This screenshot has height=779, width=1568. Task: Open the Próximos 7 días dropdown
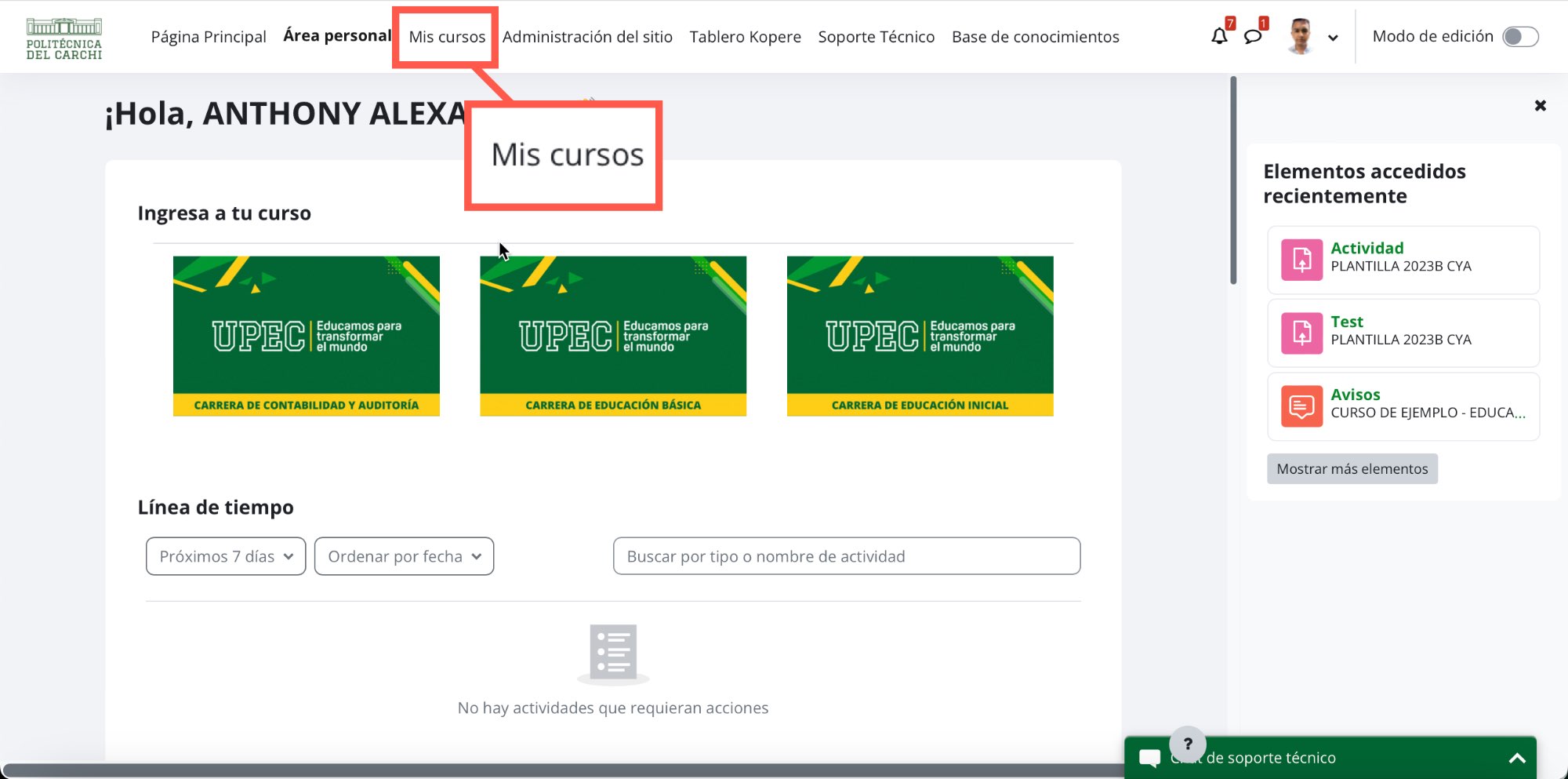point(226,556)
